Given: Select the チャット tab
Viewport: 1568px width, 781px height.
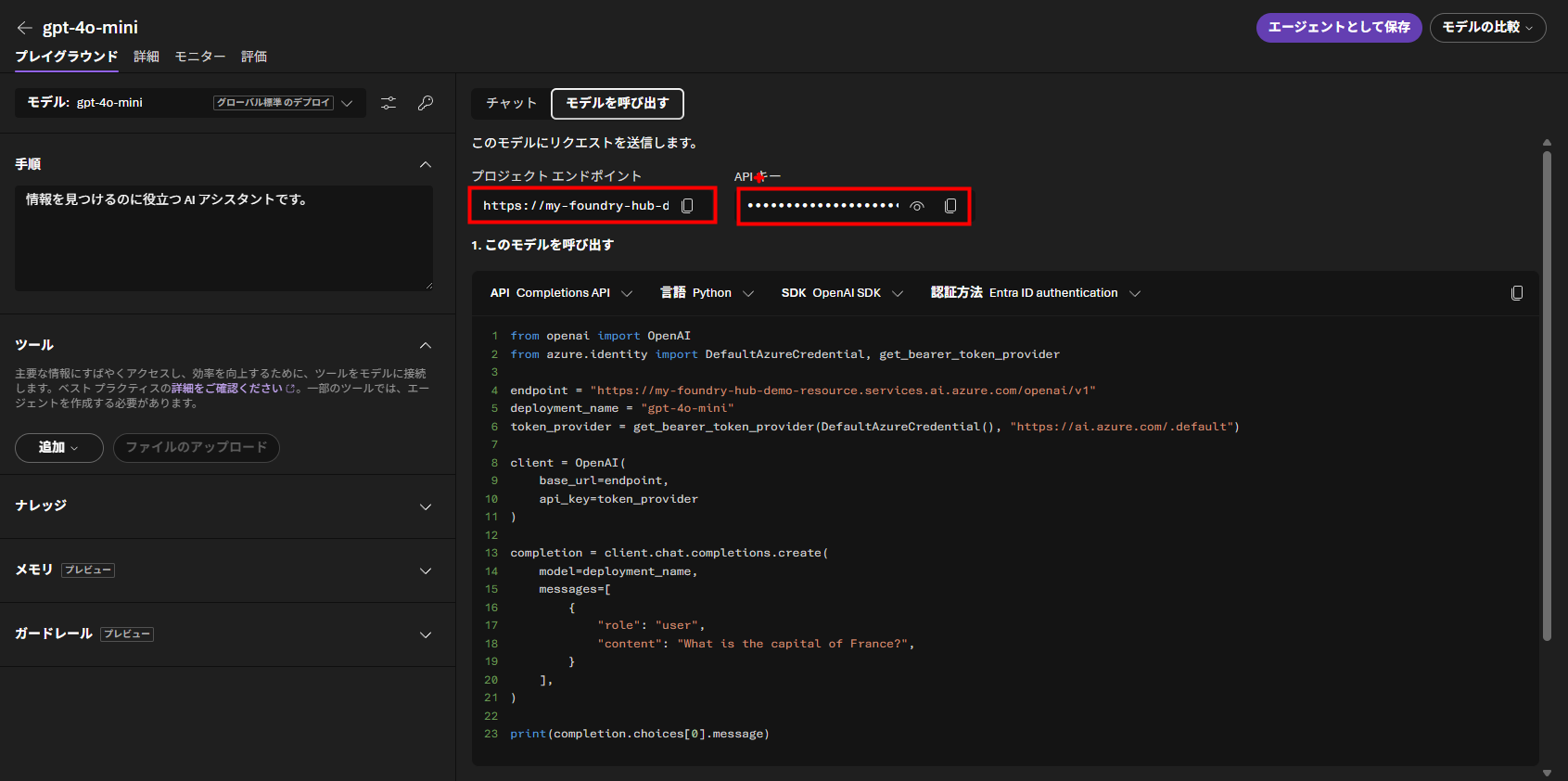Looking at the screenshot, I should (x=511, y=104).
